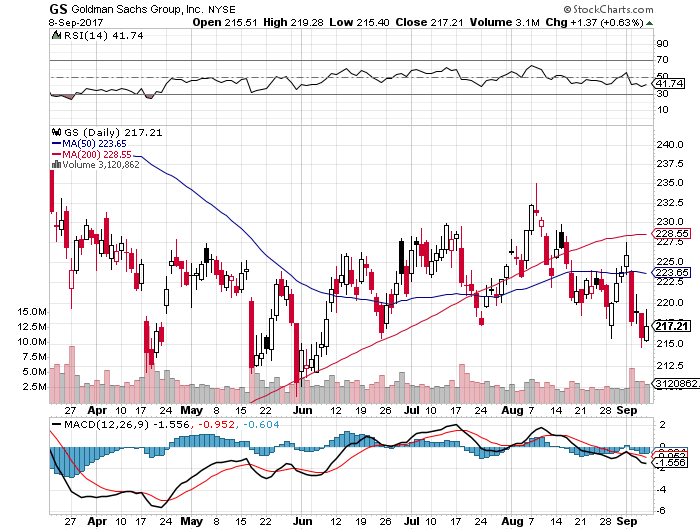Screen dimensions: 700x530
Task: Click Aug on the price chart date axis
Action: click(512, 410)
